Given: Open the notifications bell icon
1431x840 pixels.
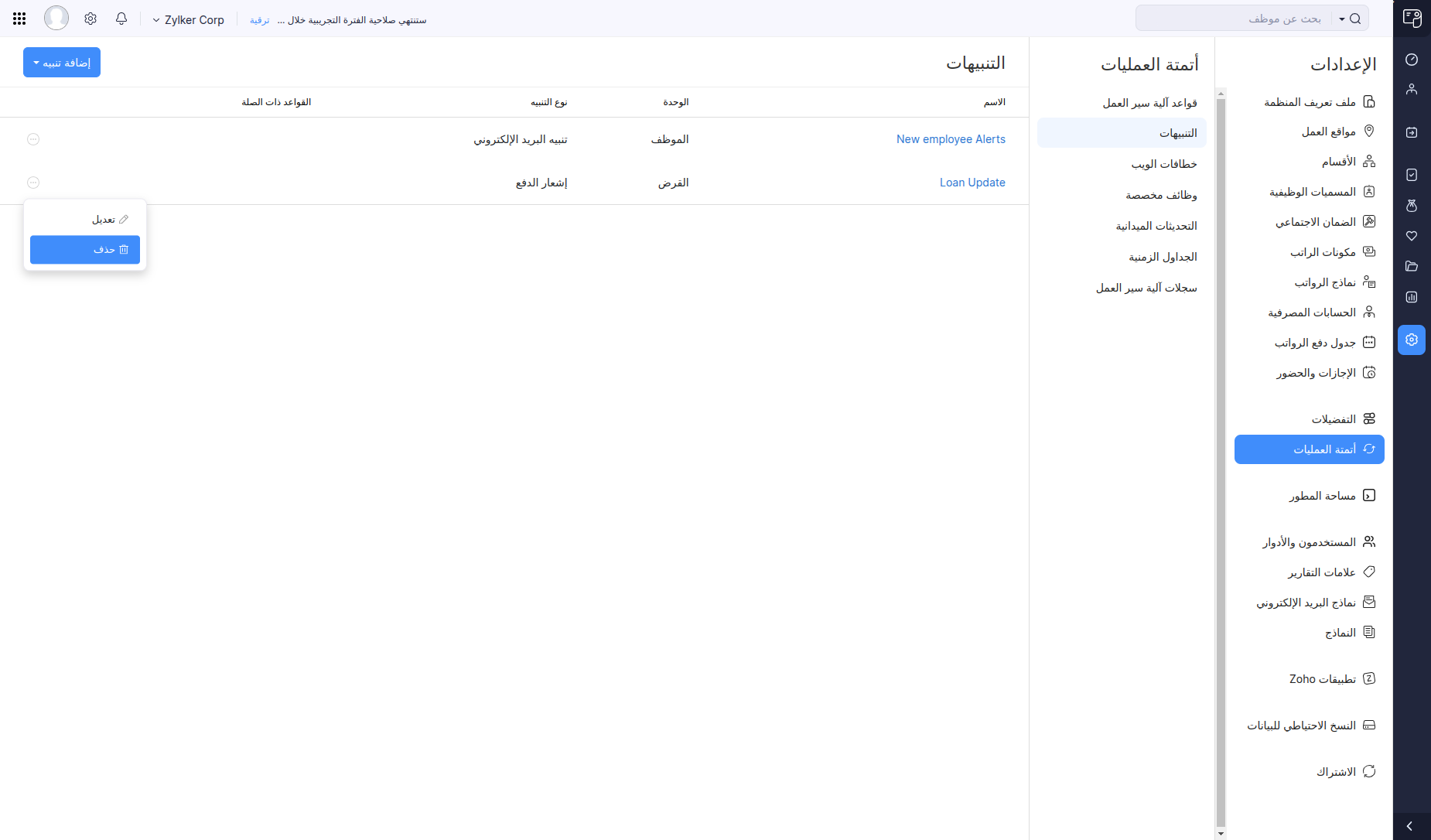Looking at the screenshot, I should (x=121, y=19).
